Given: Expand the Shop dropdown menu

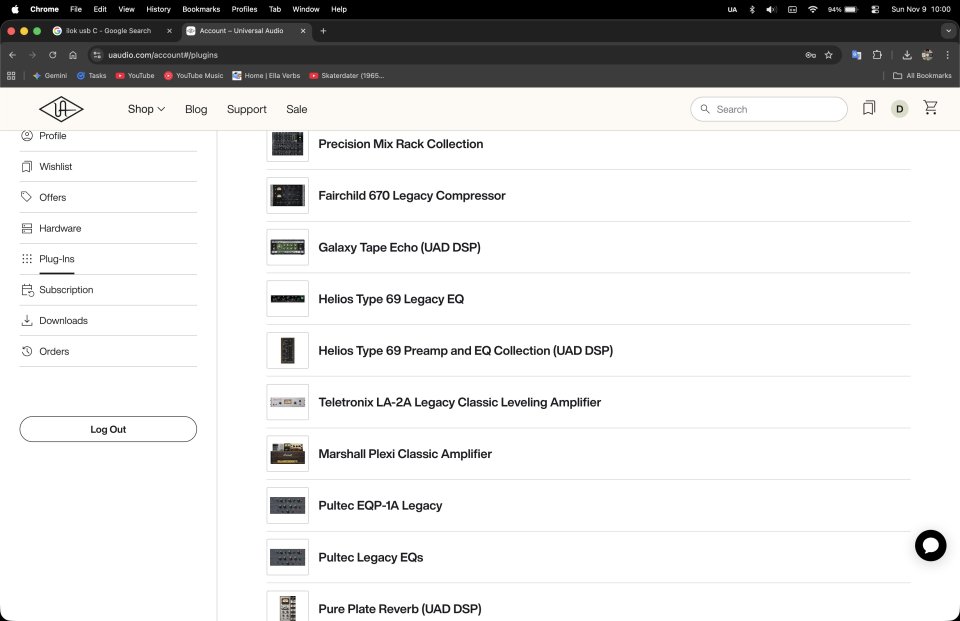Looking at the screenshot, I should [146, 109].
